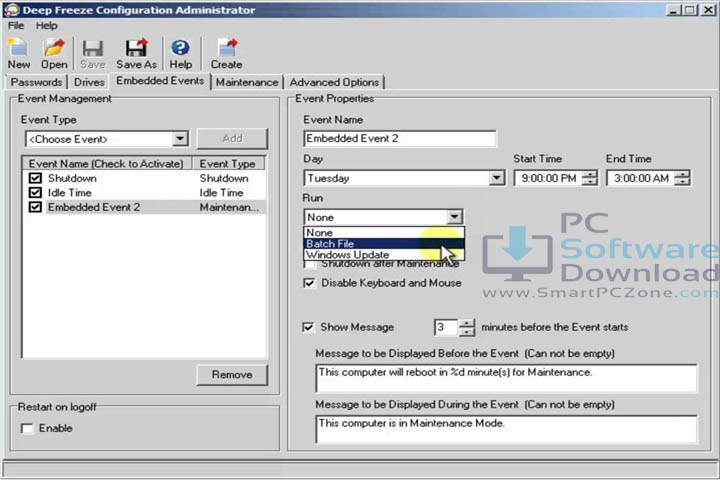Open the Advanced Options tab
720x480 pixels.
334,82
